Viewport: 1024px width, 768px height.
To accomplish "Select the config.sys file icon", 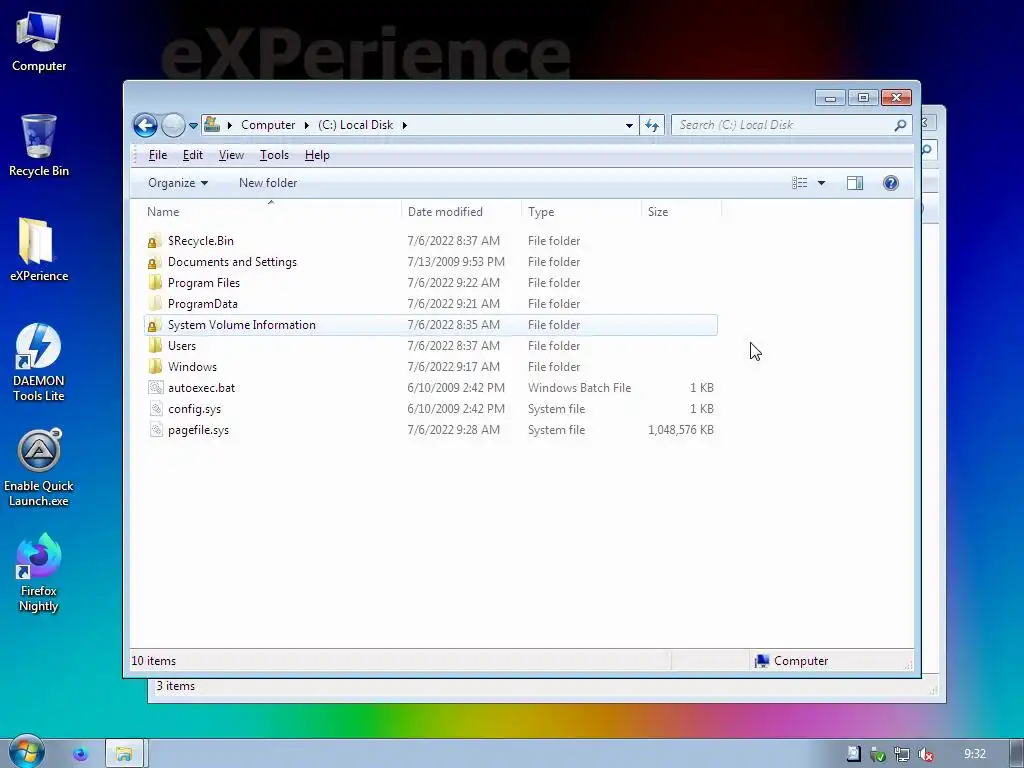I will (155, 409).
